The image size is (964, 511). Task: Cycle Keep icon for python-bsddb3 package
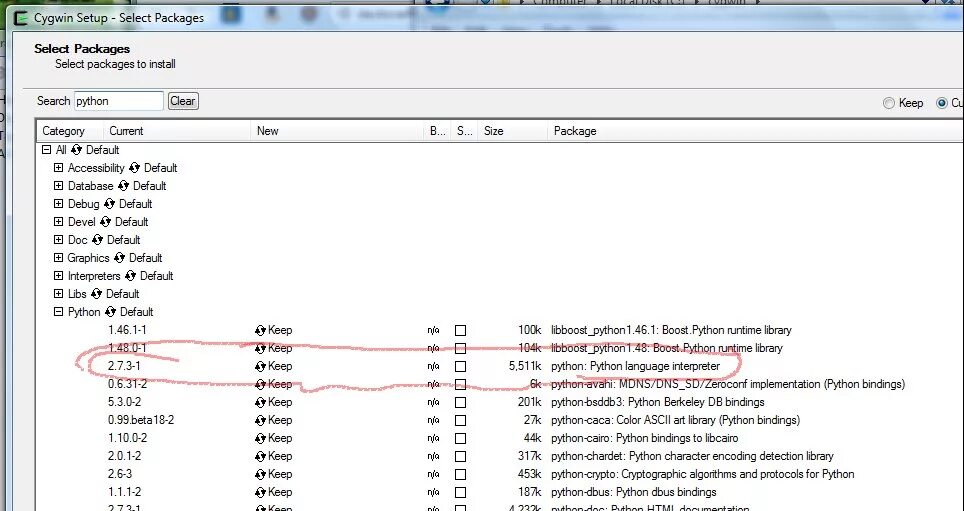coord(260,402)
